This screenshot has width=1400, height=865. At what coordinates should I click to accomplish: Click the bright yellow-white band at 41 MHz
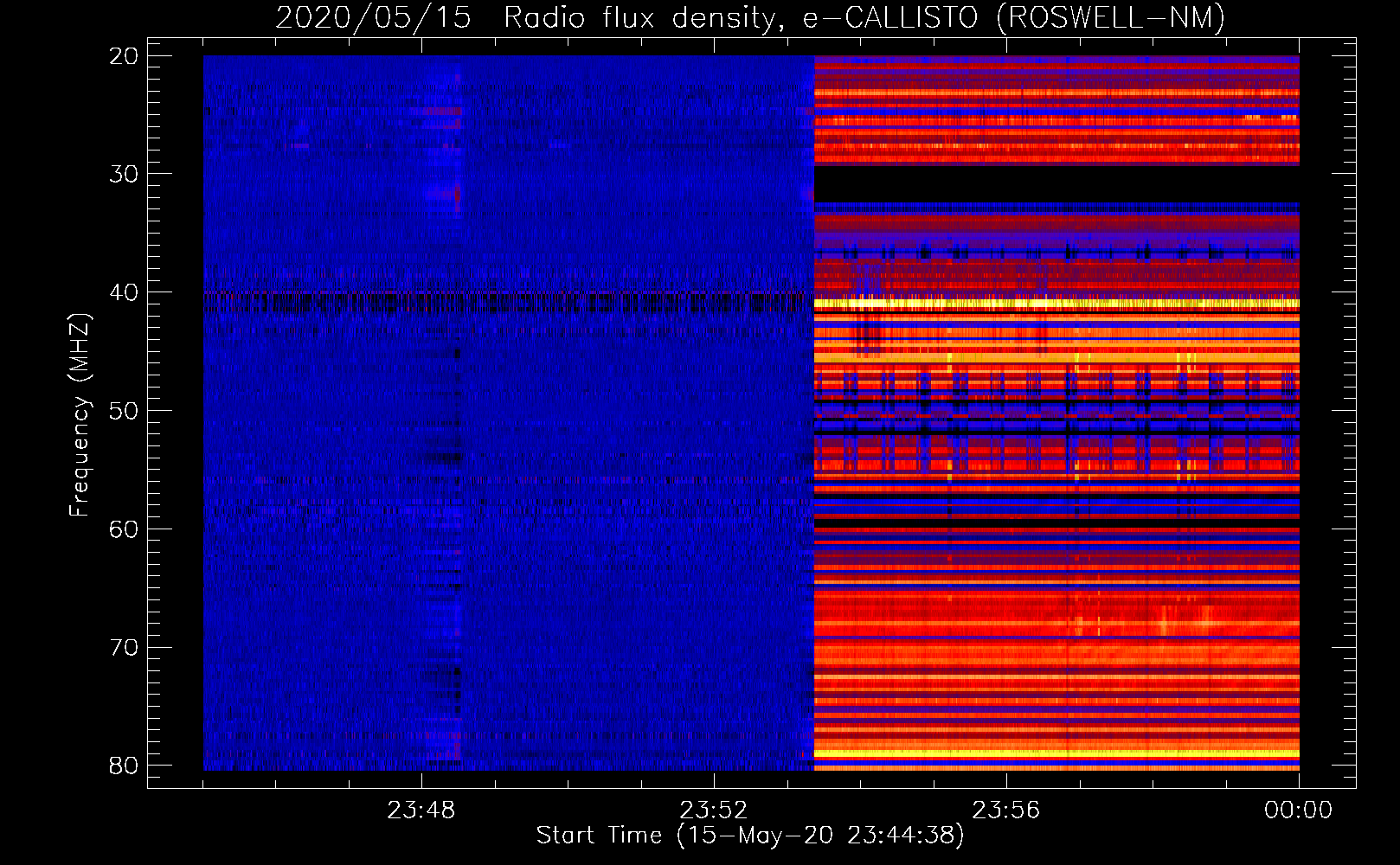pyautogui.click(x=1056, y=304)
